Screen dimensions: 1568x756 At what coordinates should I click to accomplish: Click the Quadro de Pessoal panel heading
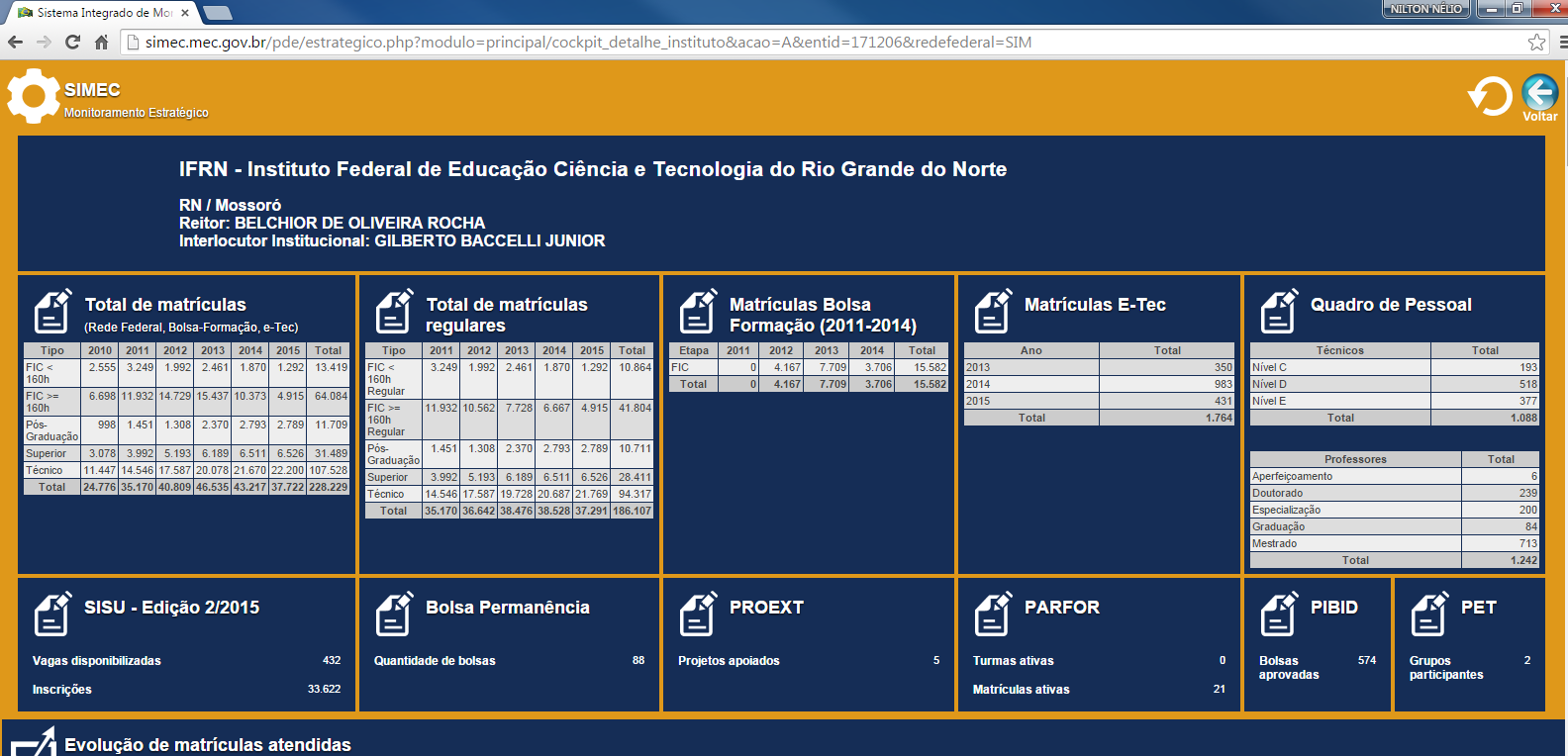[1391, 305]
